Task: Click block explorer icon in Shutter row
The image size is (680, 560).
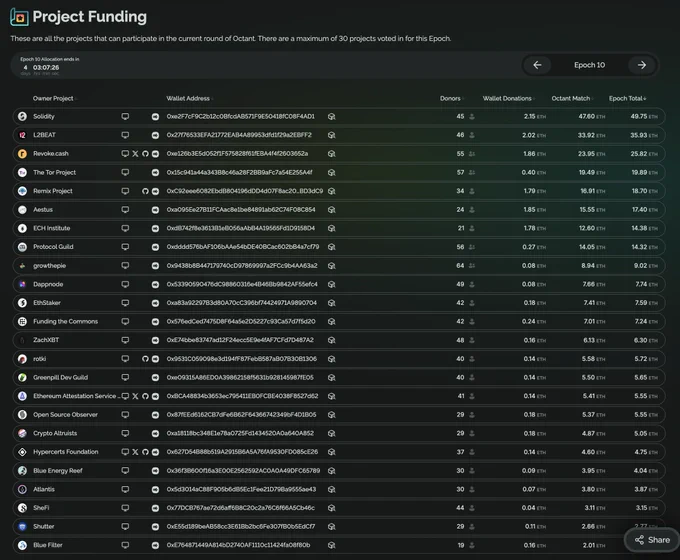Action: [332, 527]
